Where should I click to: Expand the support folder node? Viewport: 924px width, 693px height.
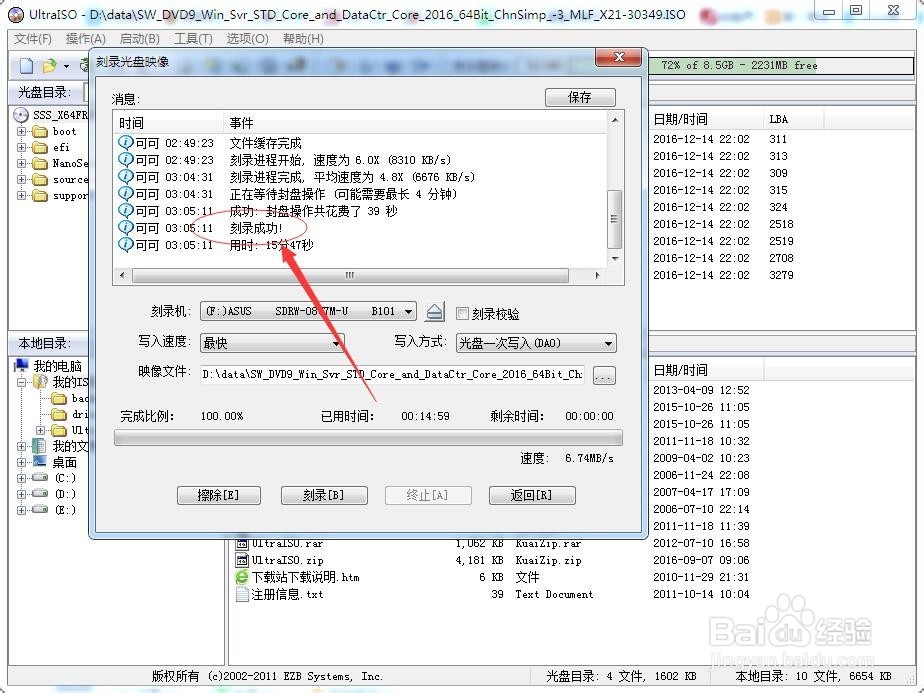coord(21,195)
